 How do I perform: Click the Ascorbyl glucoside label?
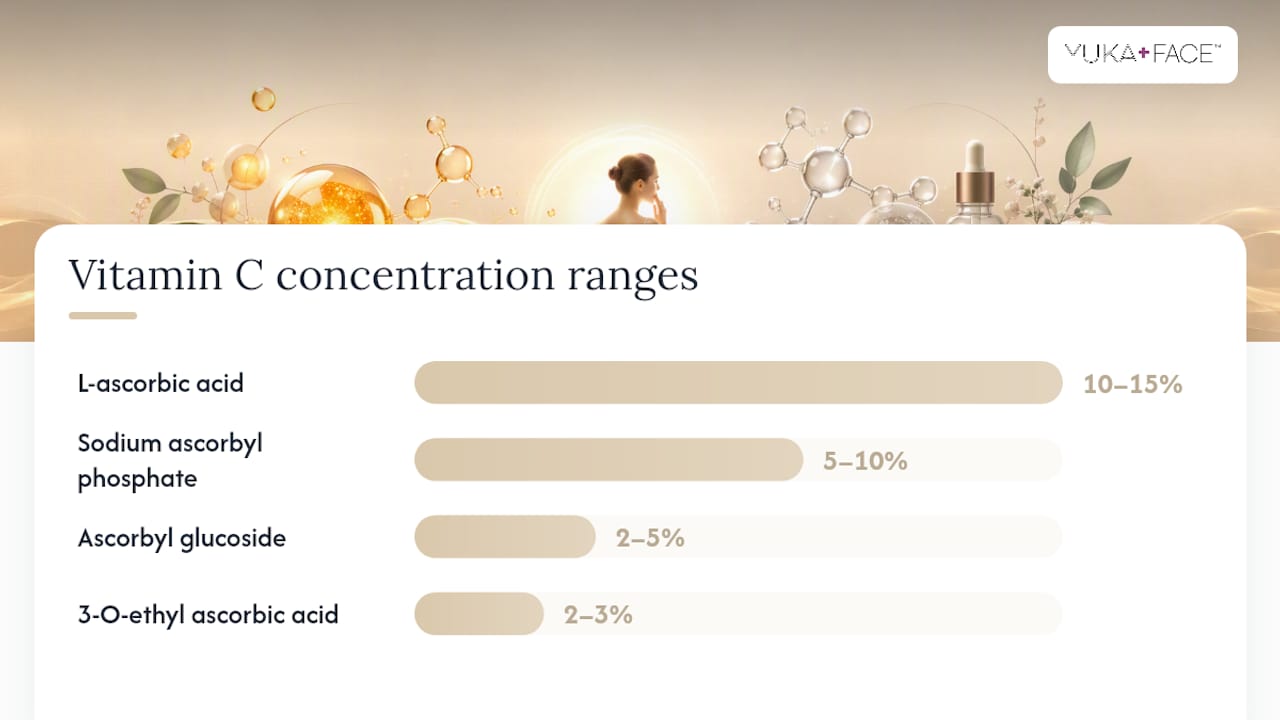[182, 538]
